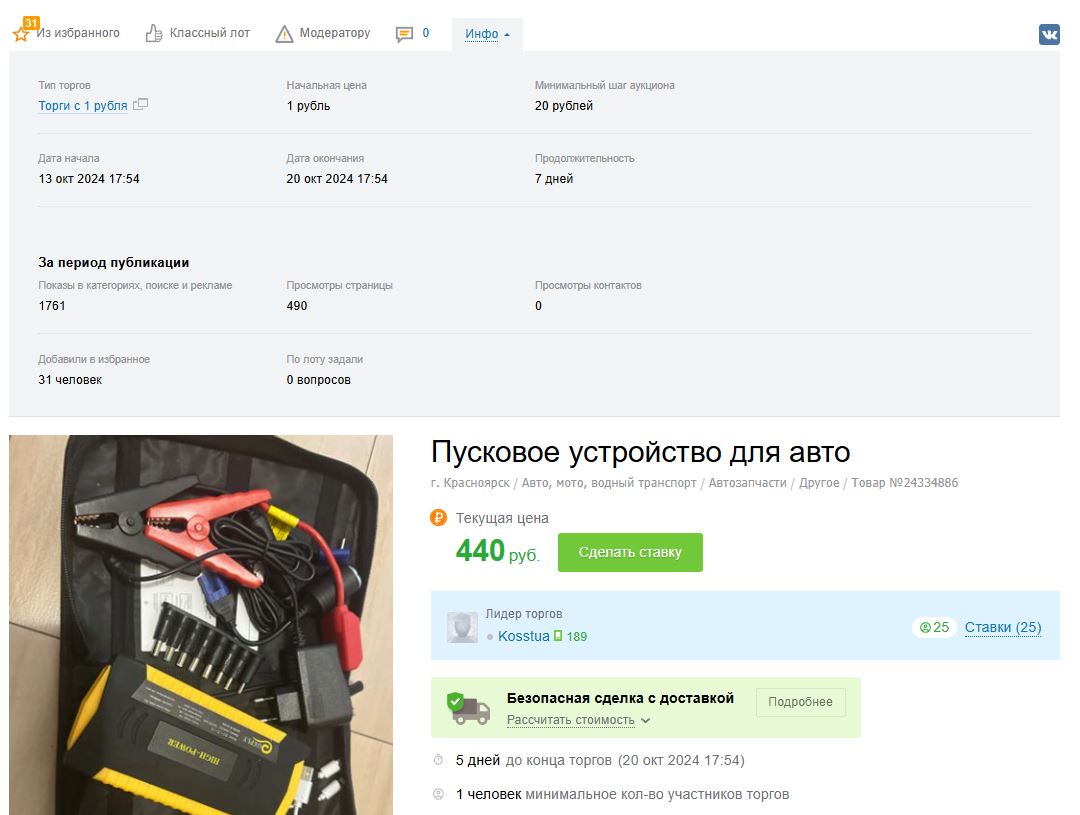
Task: Click the 'Подробнее' button
Action: [x=800, y=702]
